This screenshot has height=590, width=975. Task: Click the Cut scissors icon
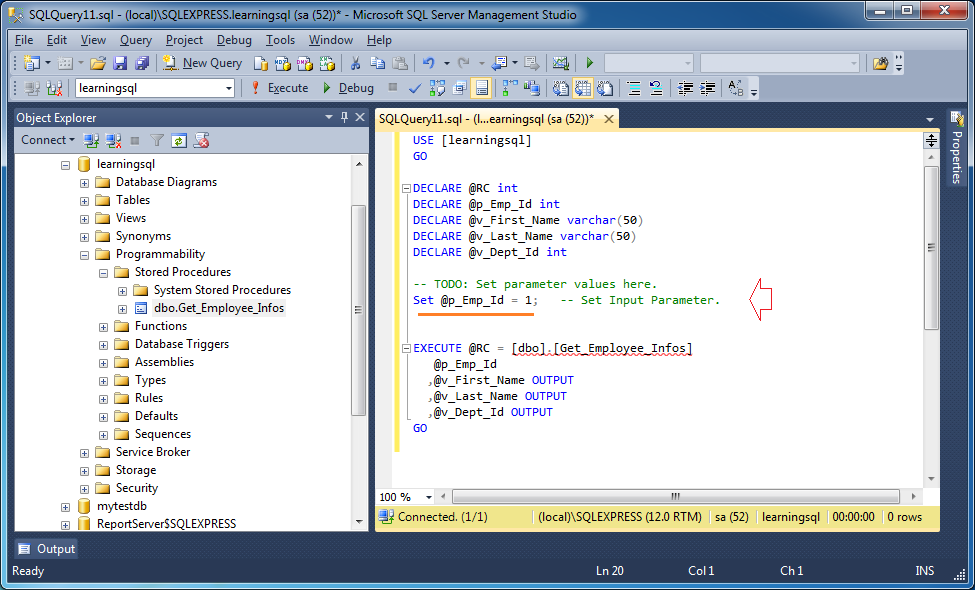356,63
